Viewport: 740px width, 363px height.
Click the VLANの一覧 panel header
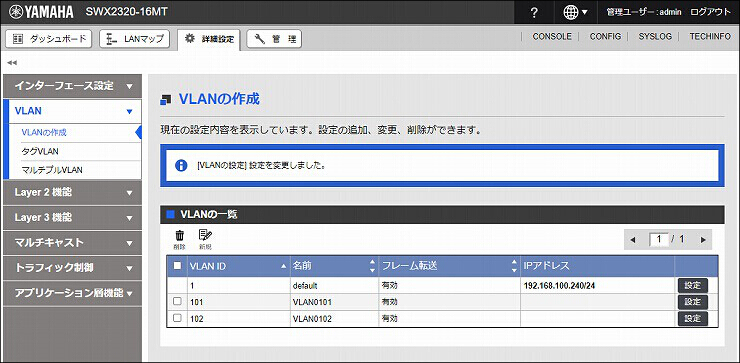pos(442,215)
